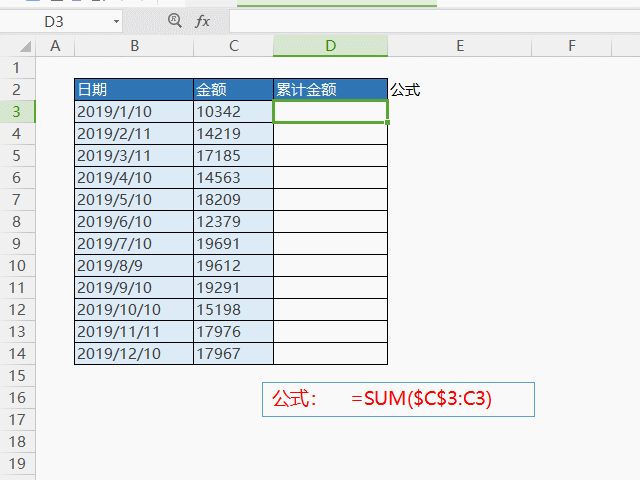Click the fill handle of cell D3
The width and height of the screenshot is (640, 480).
[x=387, y=122]
